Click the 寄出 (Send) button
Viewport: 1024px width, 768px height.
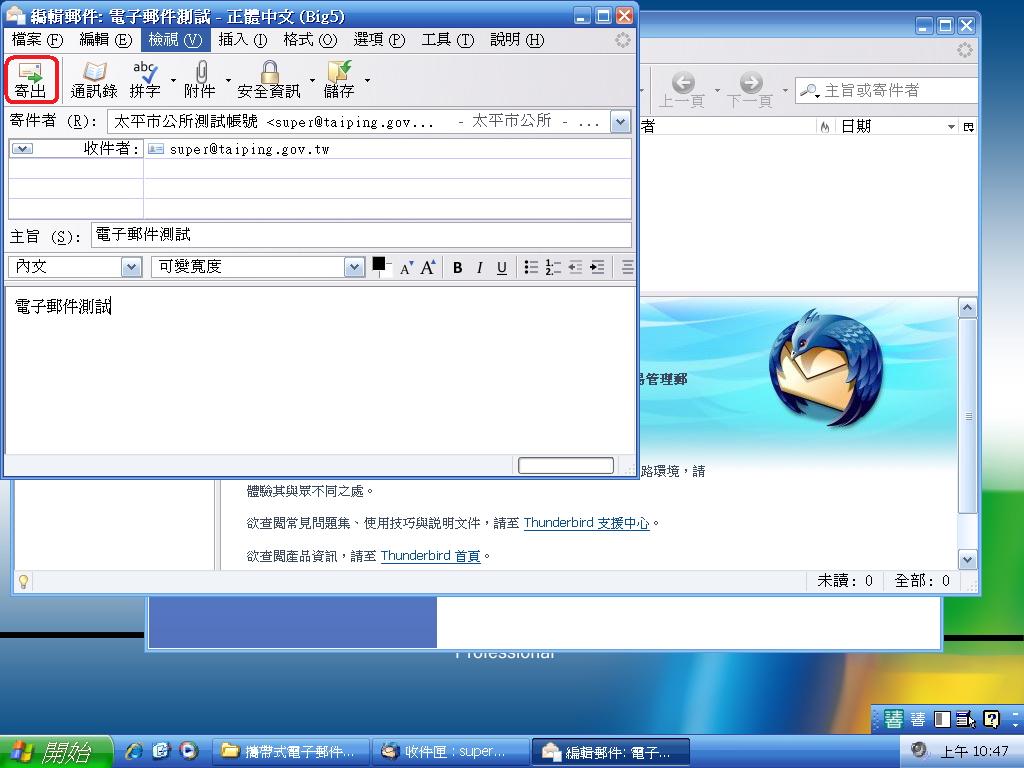[31, 79]
